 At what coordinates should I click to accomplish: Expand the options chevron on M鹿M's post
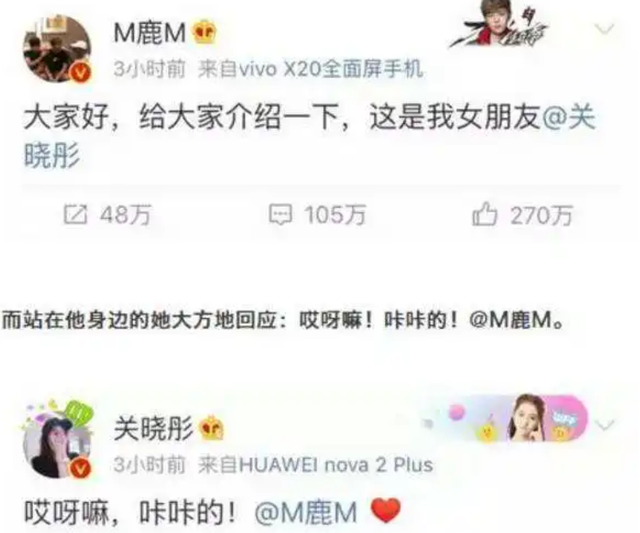click(x=604, y=29)
